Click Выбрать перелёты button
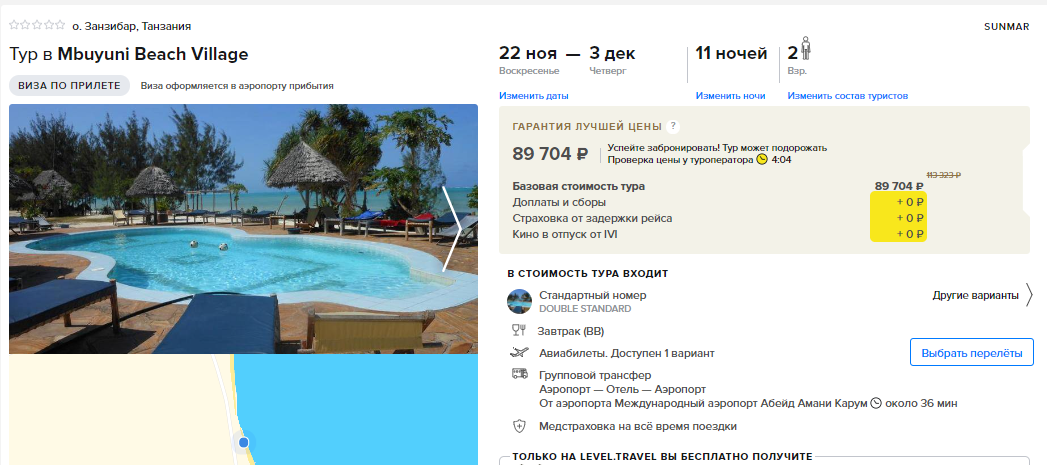Image resolution: width=1047 pixels, height=465 pixels. tap(972, 353)
